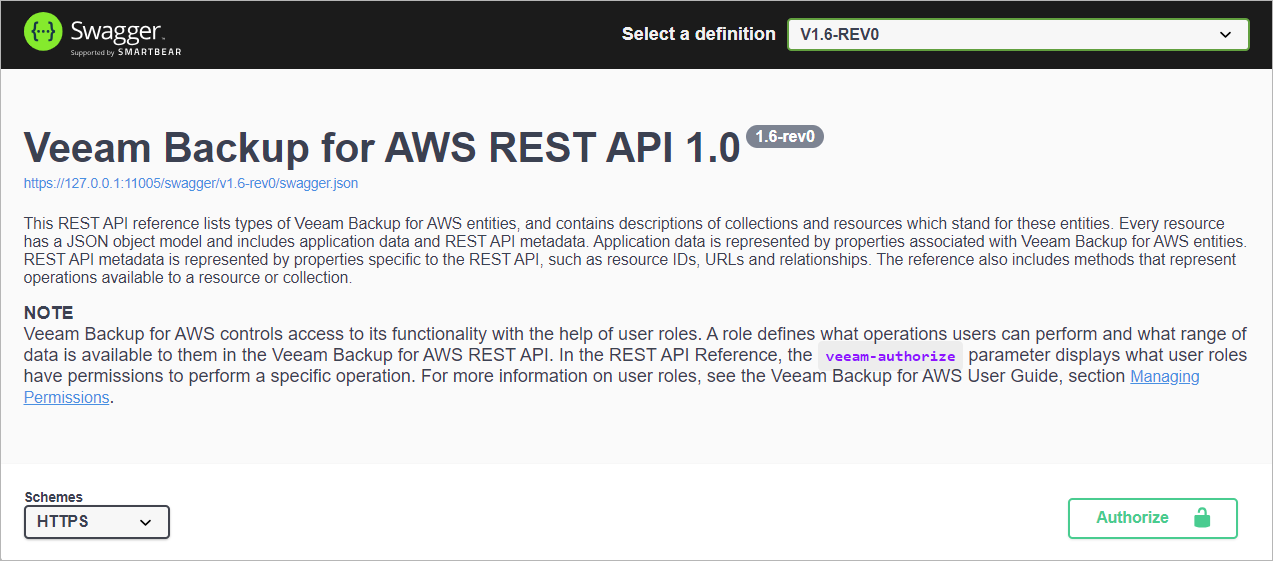Click the Supported by SMARTBEAR text
This screenshot has width=1273, height=561.
coord(126,51)
